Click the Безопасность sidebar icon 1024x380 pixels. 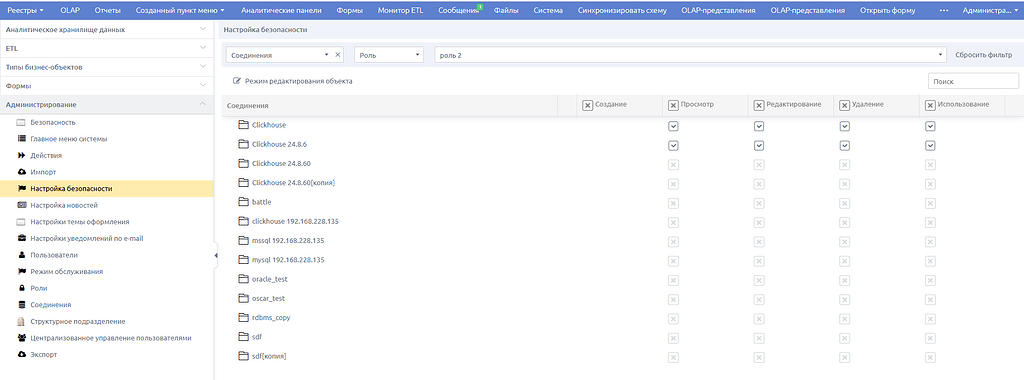coord(22,123)
